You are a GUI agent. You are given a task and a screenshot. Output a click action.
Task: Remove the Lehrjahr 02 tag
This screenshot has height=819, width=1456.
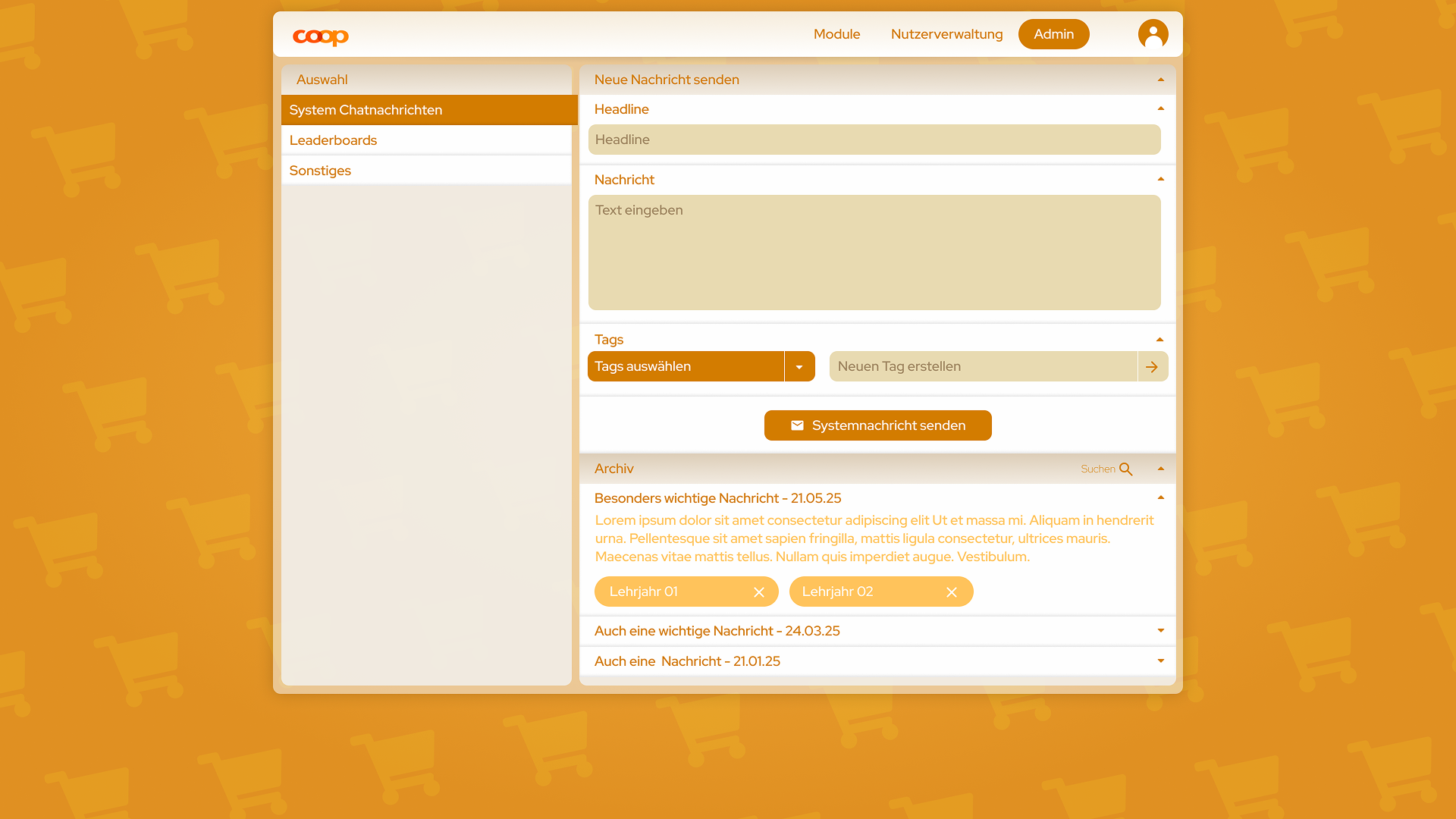(952, 592)
